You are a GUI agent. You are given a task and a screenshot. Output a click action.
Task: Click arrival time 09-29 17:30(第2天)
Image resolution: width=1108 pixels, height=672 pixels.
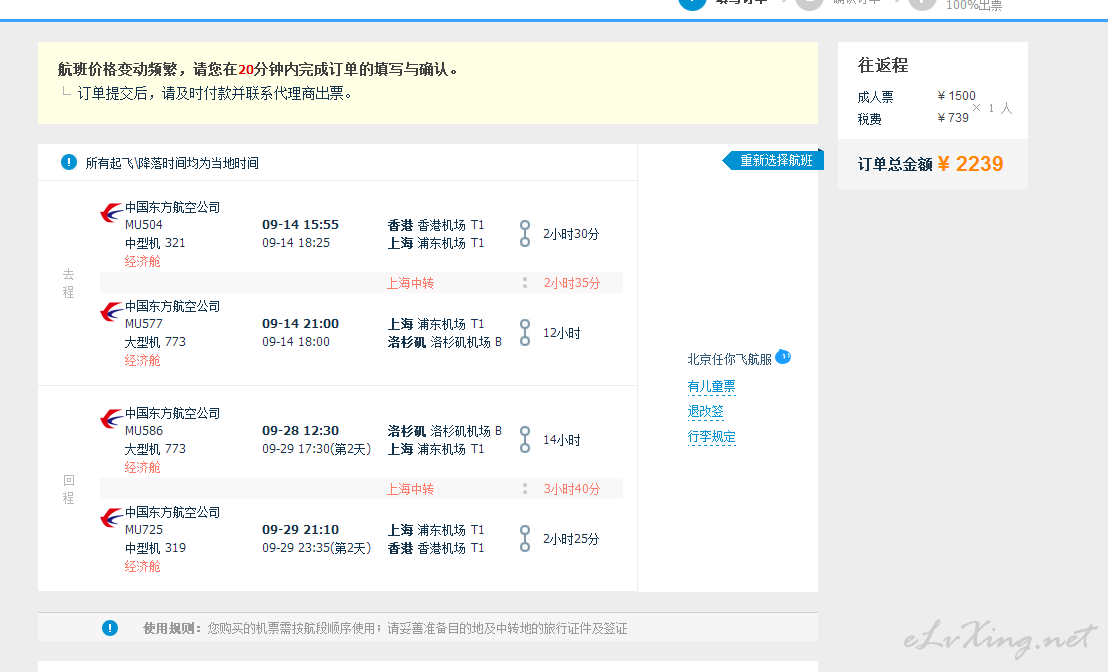[317, 449]
